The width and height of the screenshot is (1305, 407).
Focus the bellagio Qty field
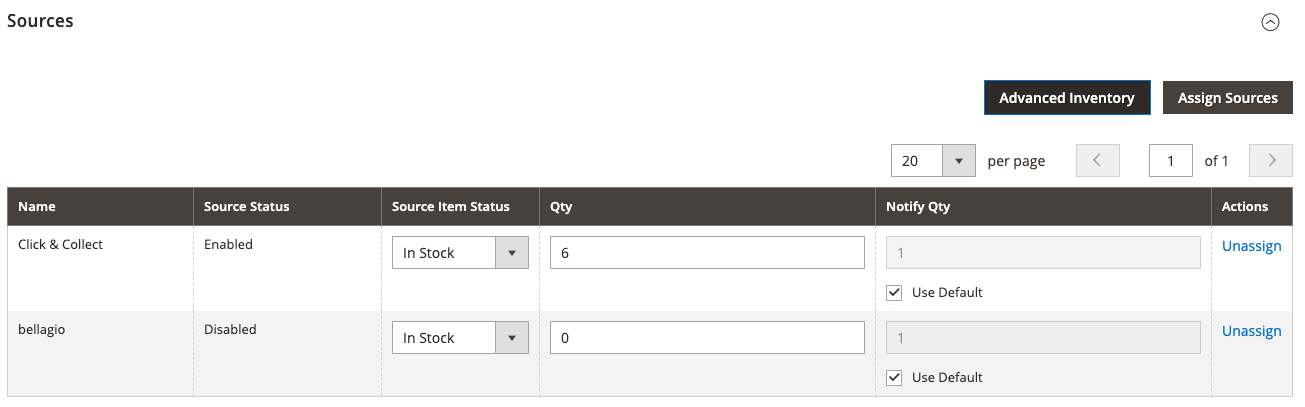[x=707, y=338]
